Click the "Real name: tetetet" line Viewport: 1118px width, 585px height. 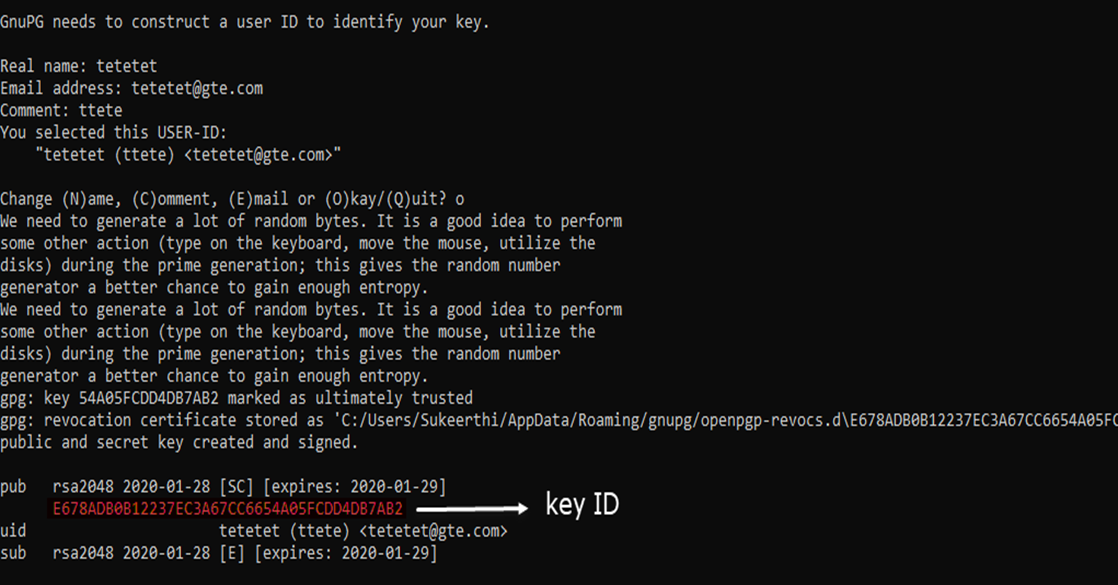tap(78, 66)
